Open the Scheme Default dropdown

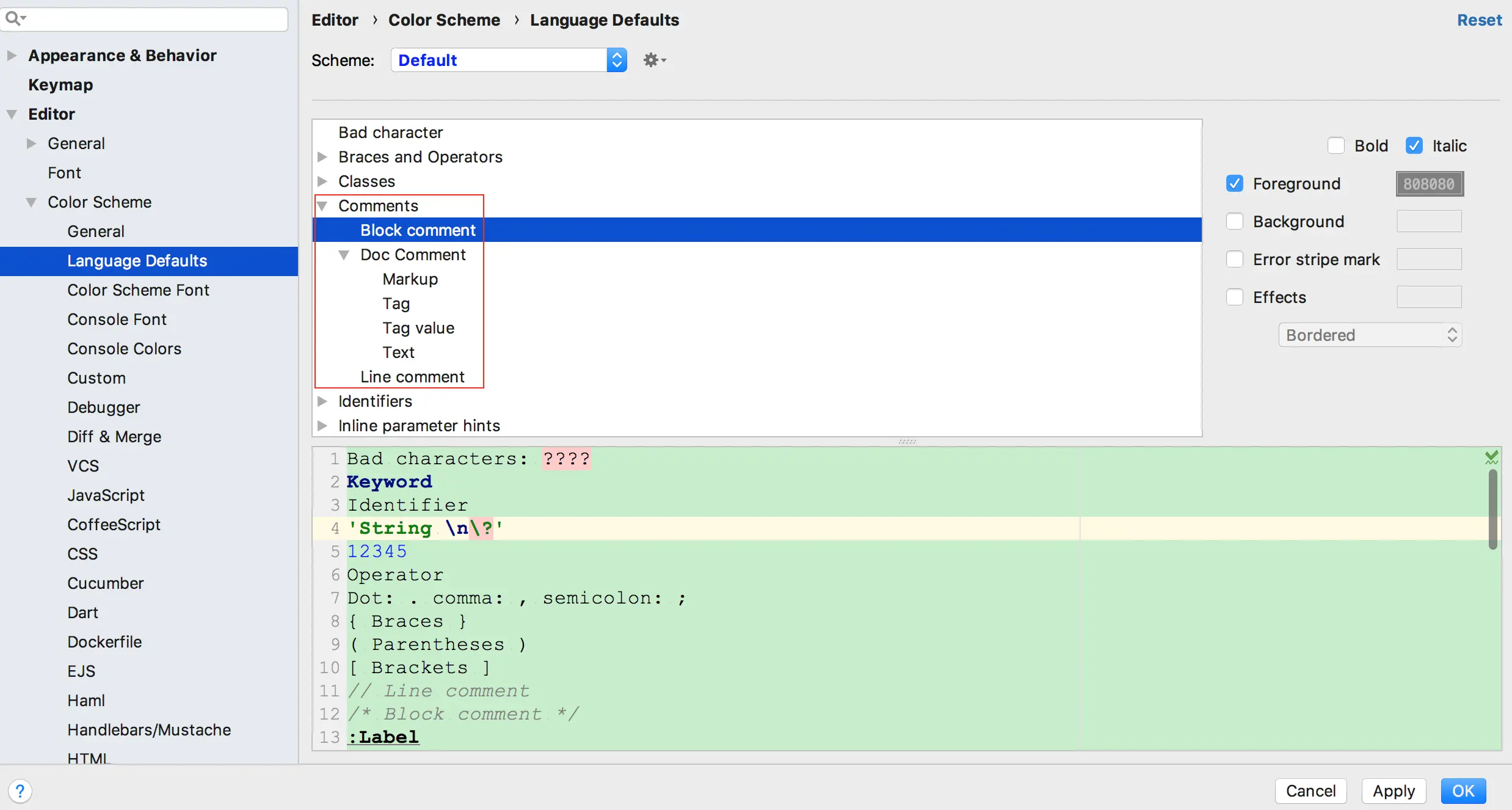tap(508, 60)
